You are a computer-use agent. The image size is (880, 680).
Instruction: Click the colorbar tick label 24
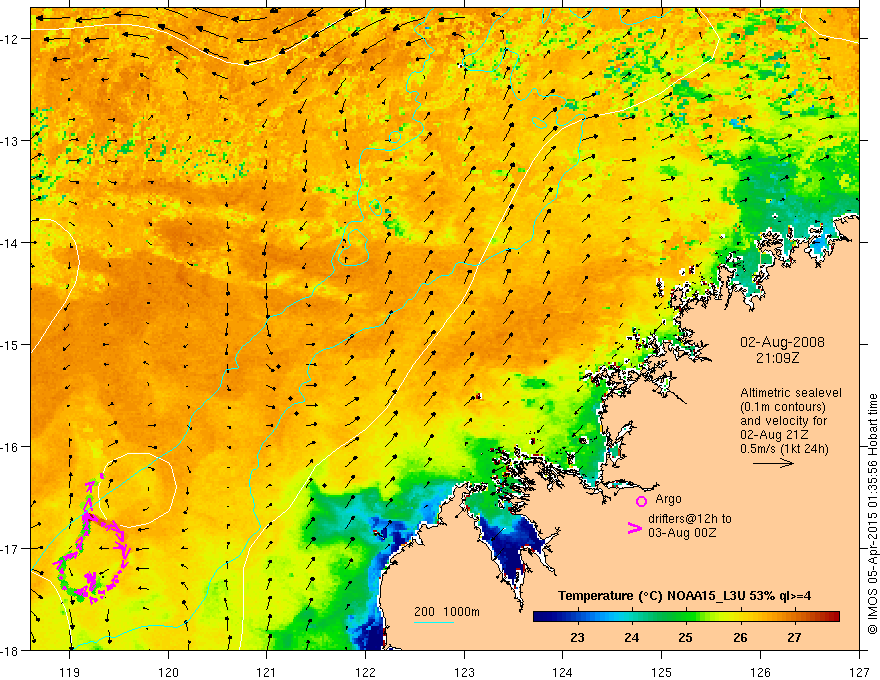(631, 638)
